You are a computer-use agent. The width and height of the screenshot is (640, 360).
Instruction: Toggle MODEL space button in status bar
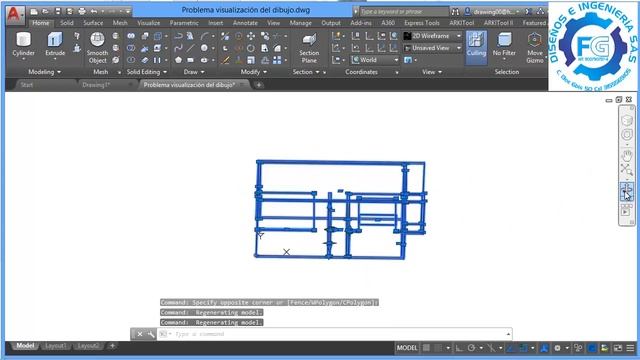[407, 348]
